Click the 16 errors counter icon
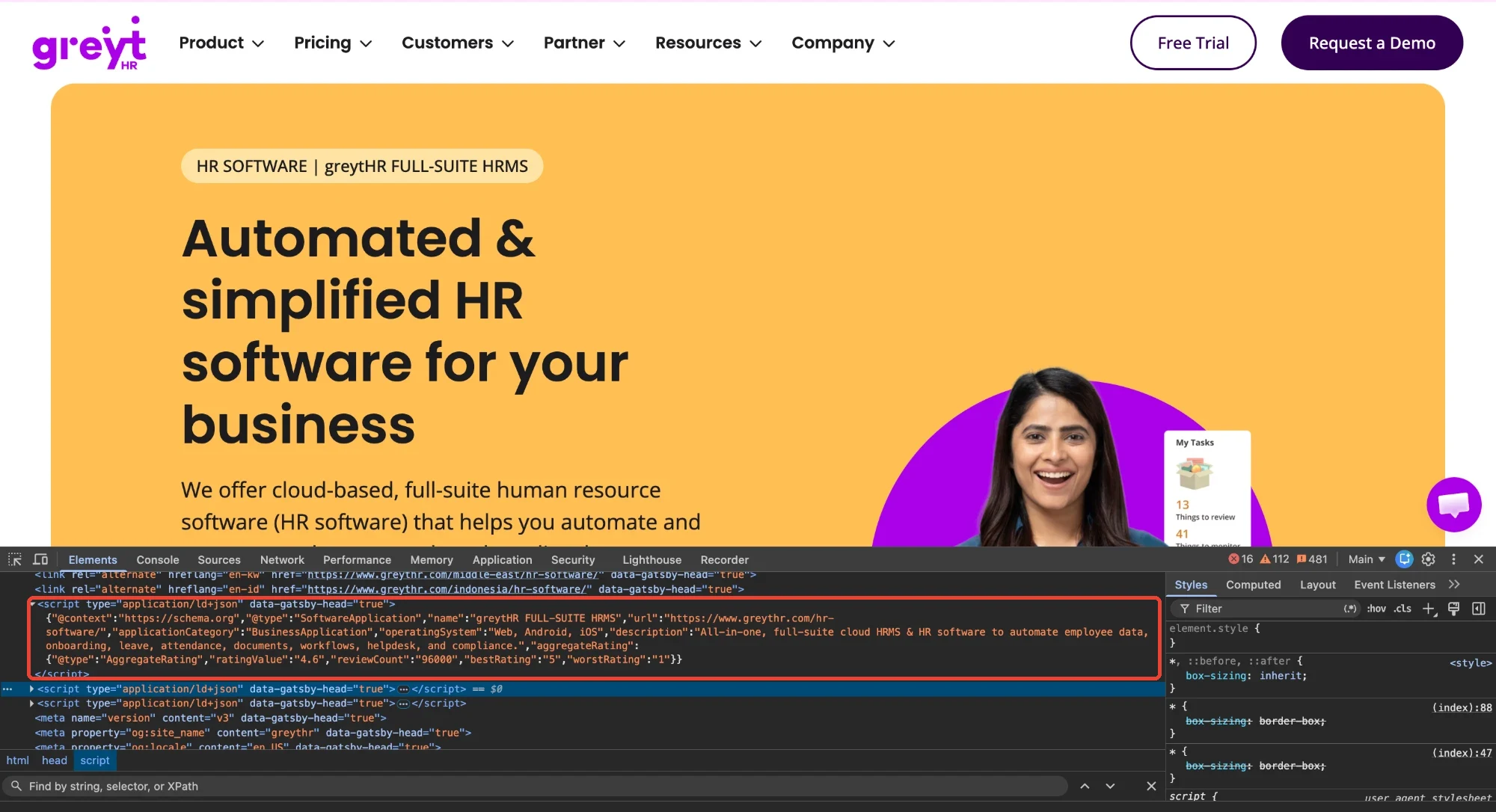Image resolution: width=1496 pixels, height=812 pixels. 1240,559
